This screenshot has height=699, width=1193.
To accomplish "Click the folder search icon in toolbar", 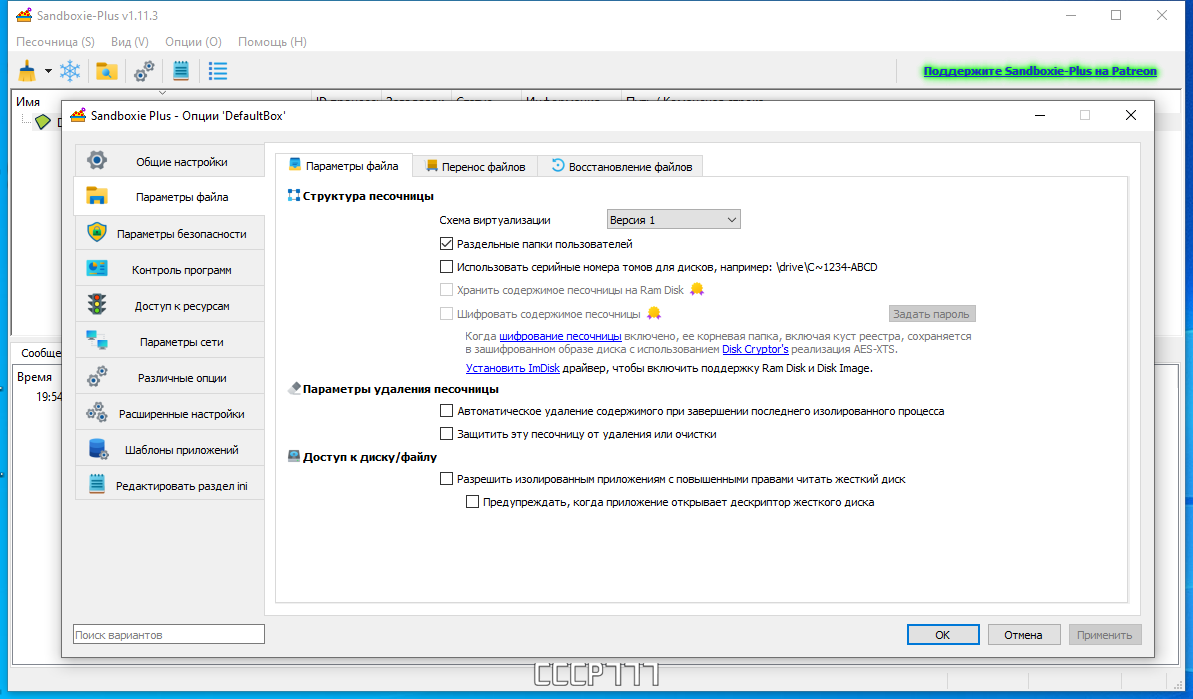I will (x=107, y=71).
